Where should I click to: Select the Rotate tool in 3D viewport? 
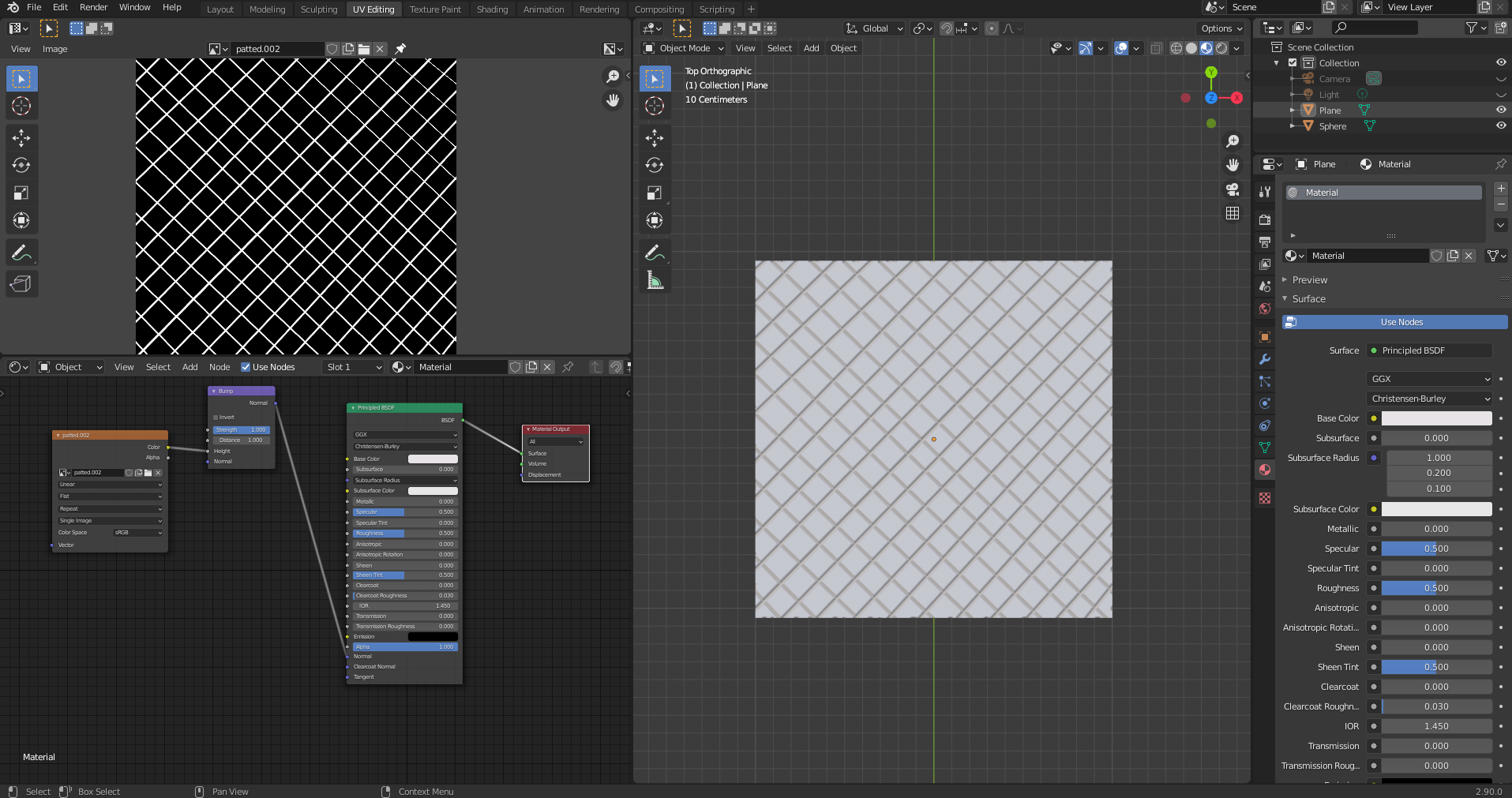[x=654, y=166]
